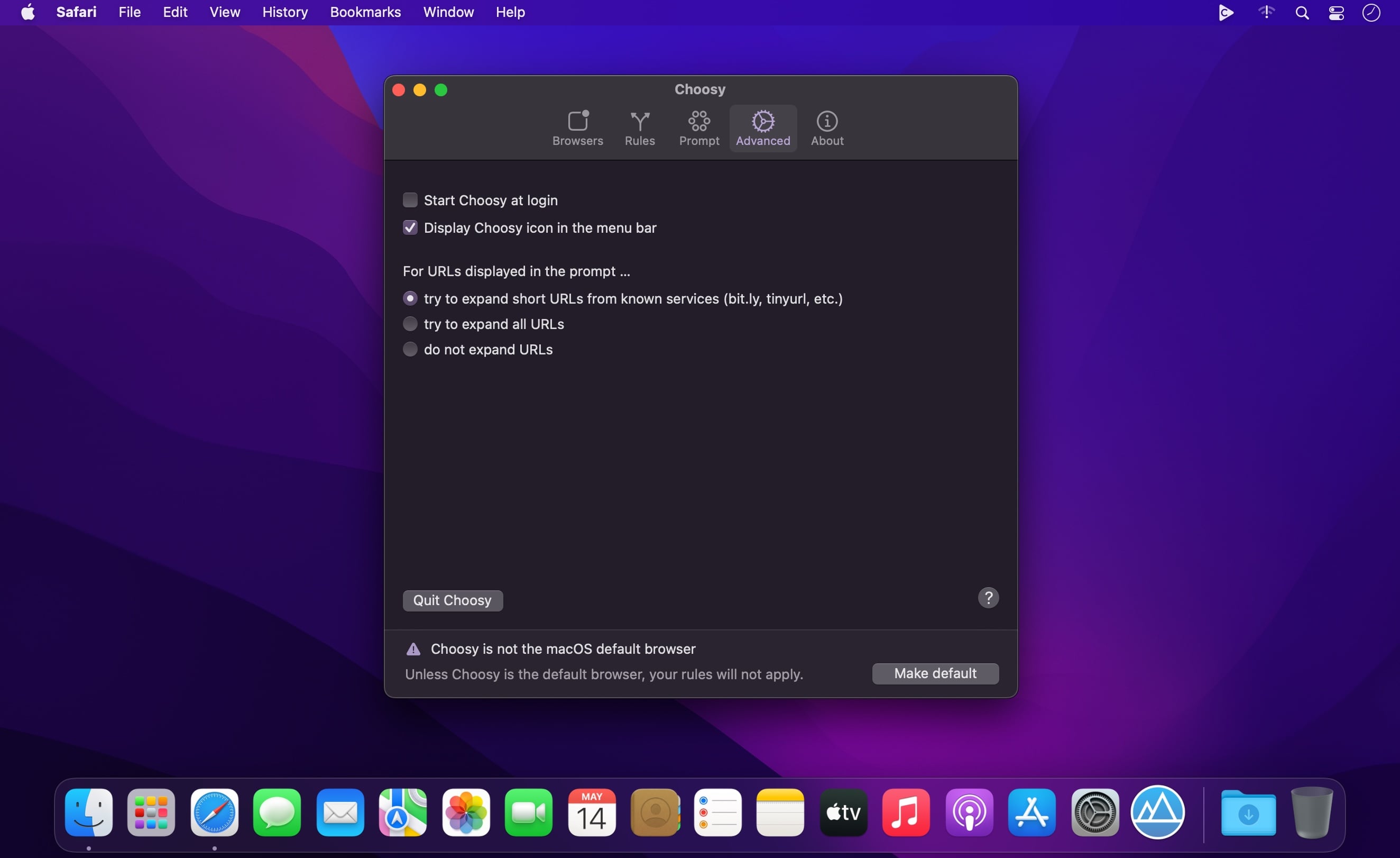Image resolution: width=1400 pixels, height=858 pixels.
Task: Click the antenna status icon in menu bar
Action: [x=1266, y=12]
